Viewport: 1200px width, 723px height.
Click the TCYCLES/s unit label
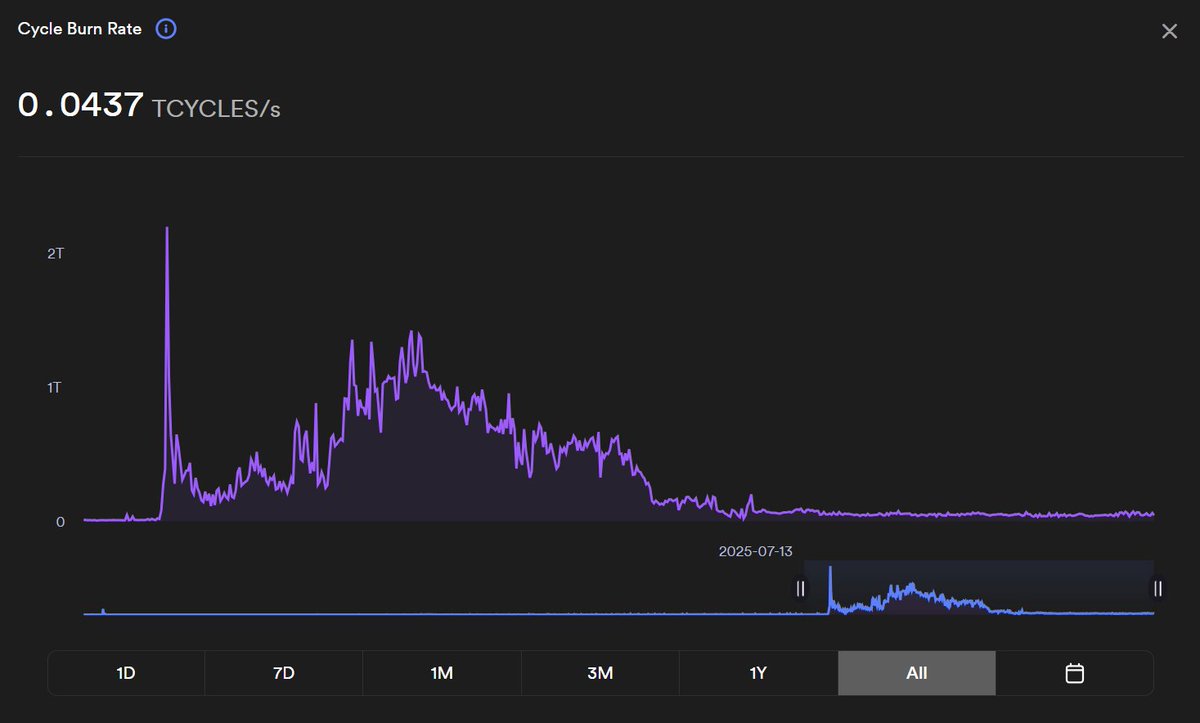pyautogui.click(x=216, y=108)
